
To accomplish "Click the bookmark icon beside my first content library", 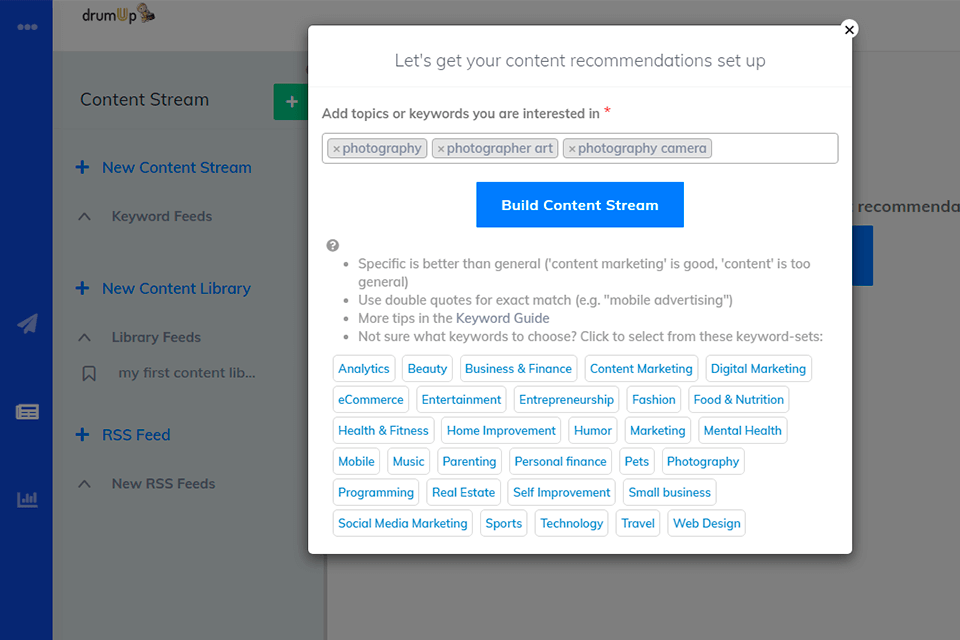I will point(89,373).
